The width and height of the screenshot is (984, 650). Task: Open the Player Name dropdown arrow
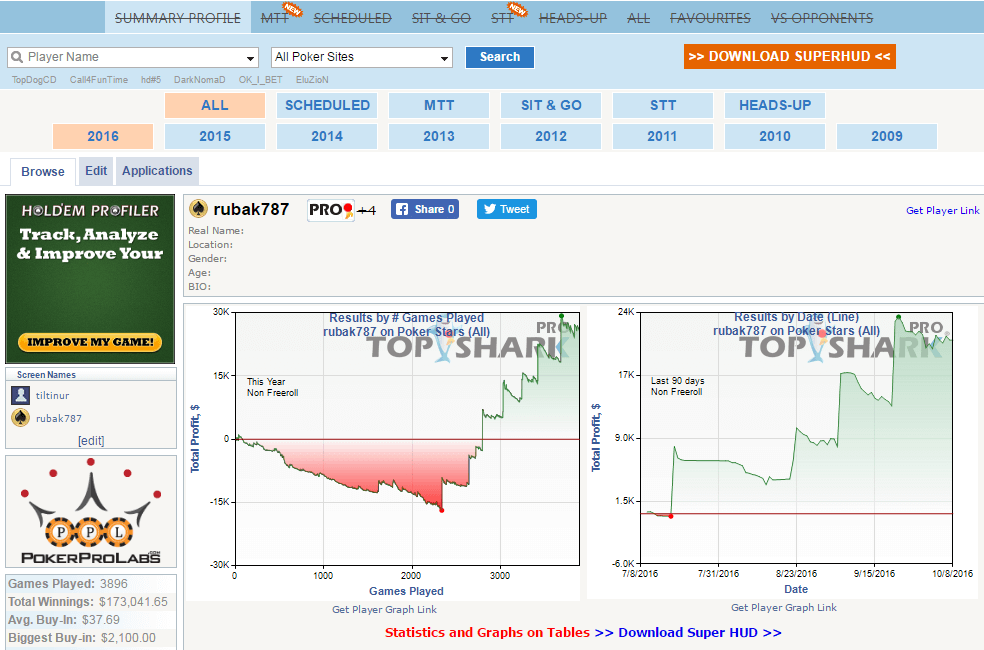point(250,58)
